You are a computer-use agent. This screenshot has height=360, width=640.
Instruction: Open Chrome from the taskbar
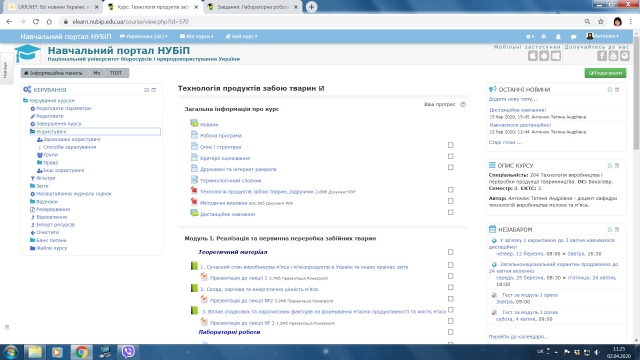[81, 352]
